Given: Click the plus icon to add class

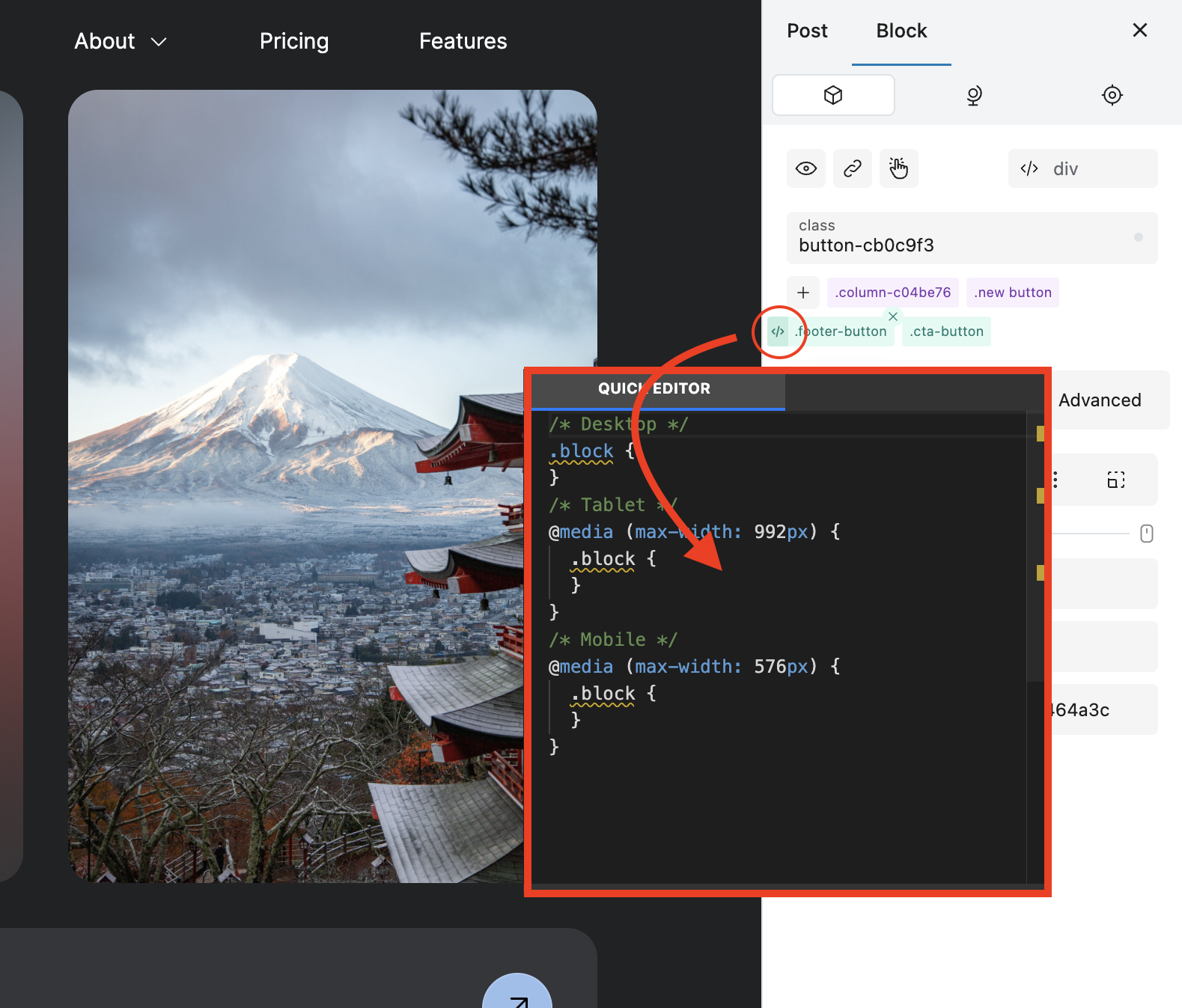Looking at the screenshot, I should tap(803, 293).
